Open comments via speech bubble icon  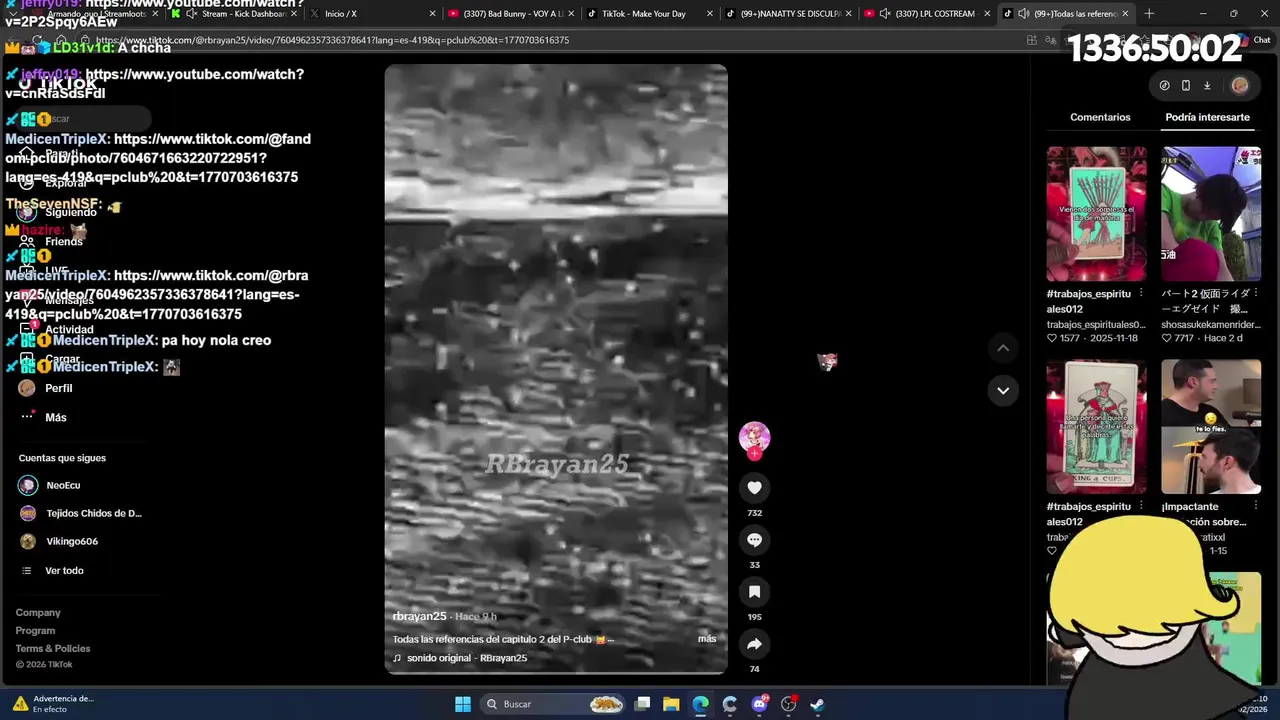click(x=754, y=540)
